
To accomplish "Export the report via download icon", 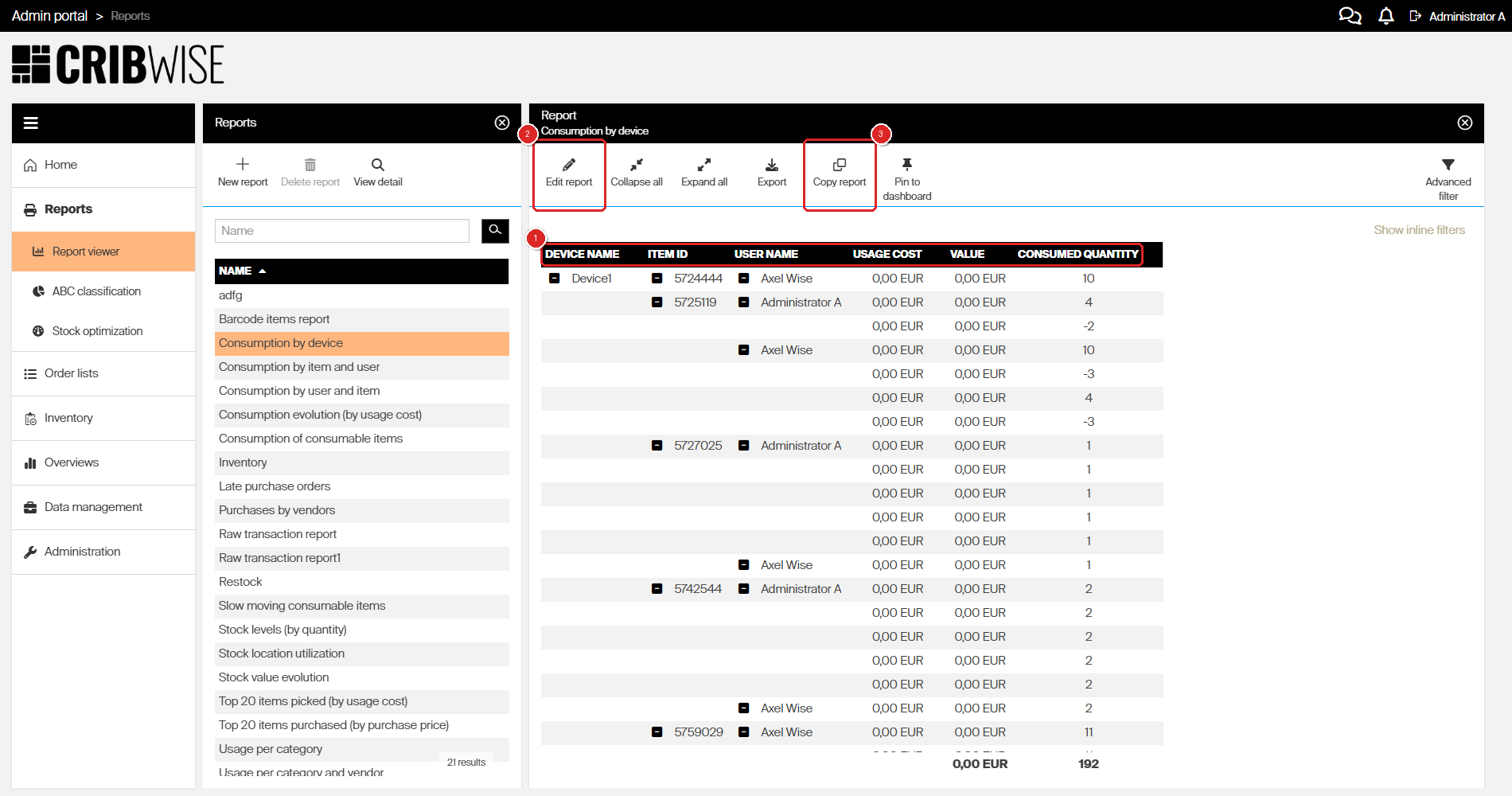I will pos(772,165).
